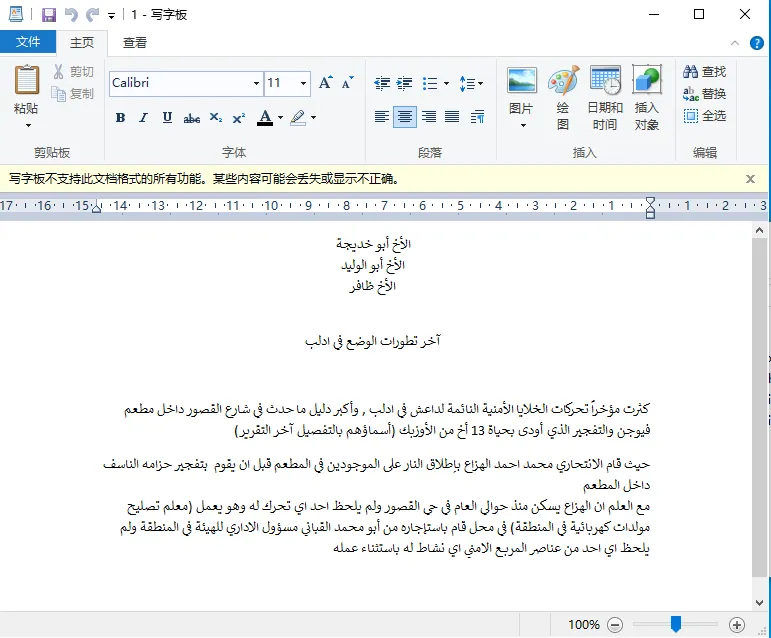Open the Calibri font family dropdown
Image resolution: width=771 pixels, height=638 pixels.
(256, 84)
